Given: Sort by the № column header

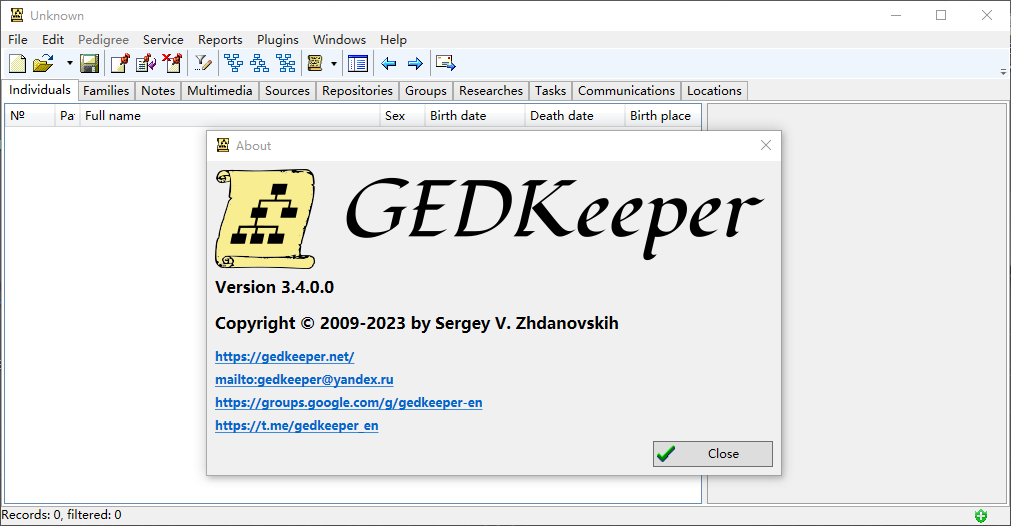Looking at the screenshot, I should 30,116.
